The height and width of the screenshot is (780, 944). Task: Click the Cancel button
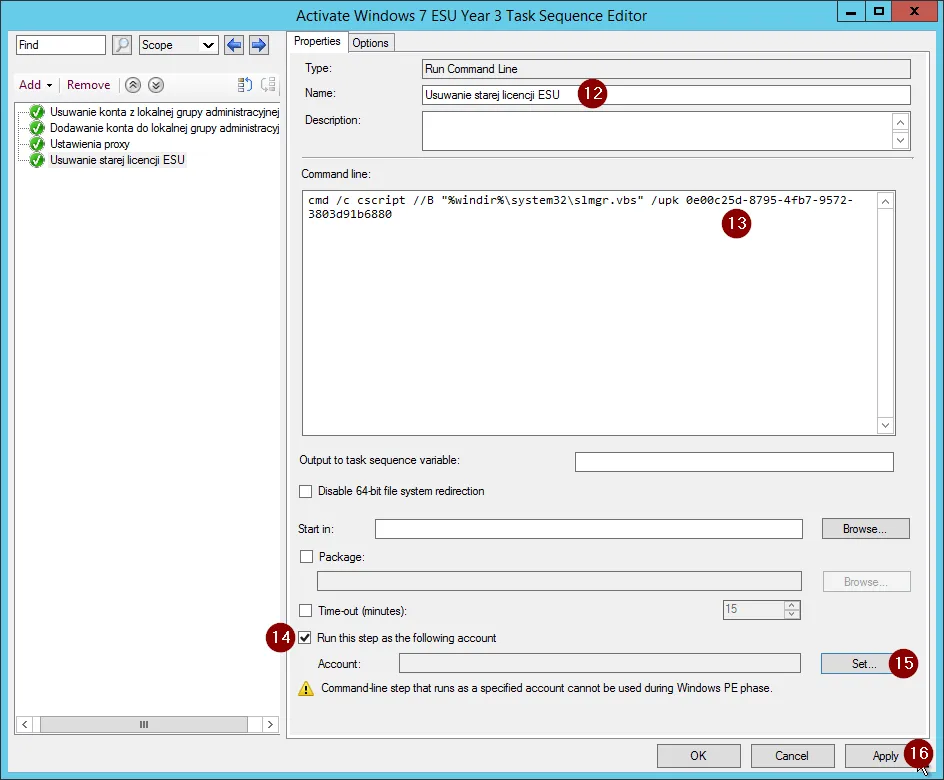click(x=792, y=756)
